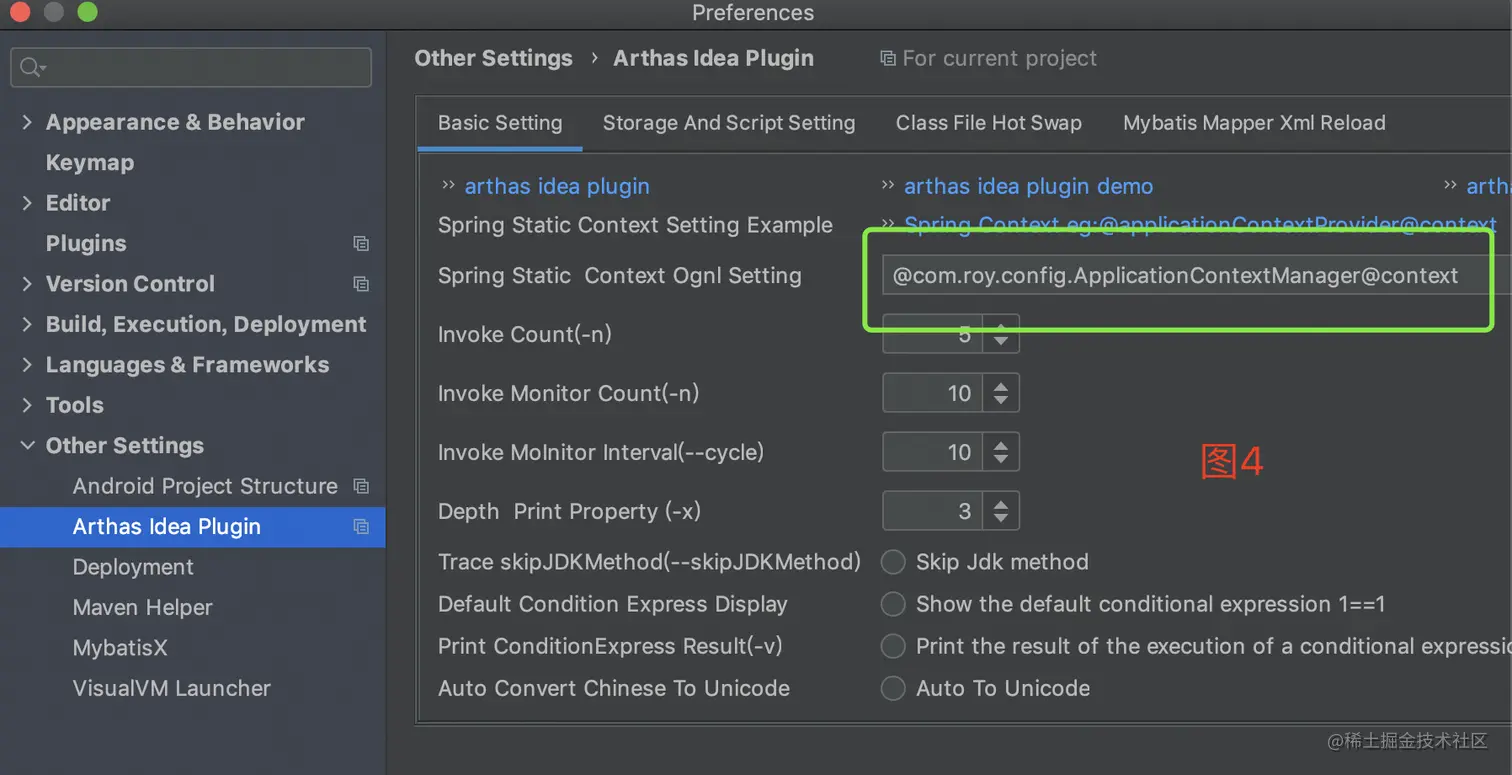Click the arrow icon before arthas idea plugin link

pyautogui.click(x=448, y=186)
